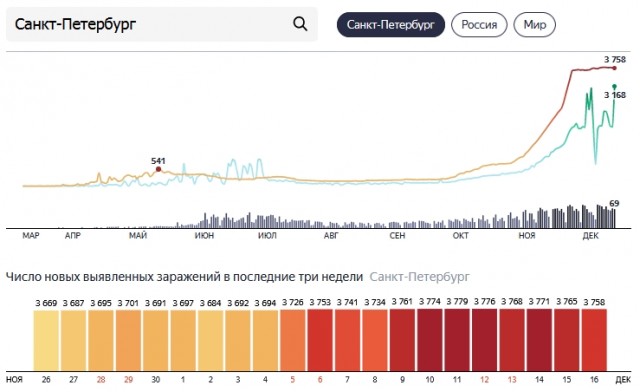Viewport: 640px width, 392px height.
Task: Click the green 3 168 endpoint marker
Action: (615, 87)
